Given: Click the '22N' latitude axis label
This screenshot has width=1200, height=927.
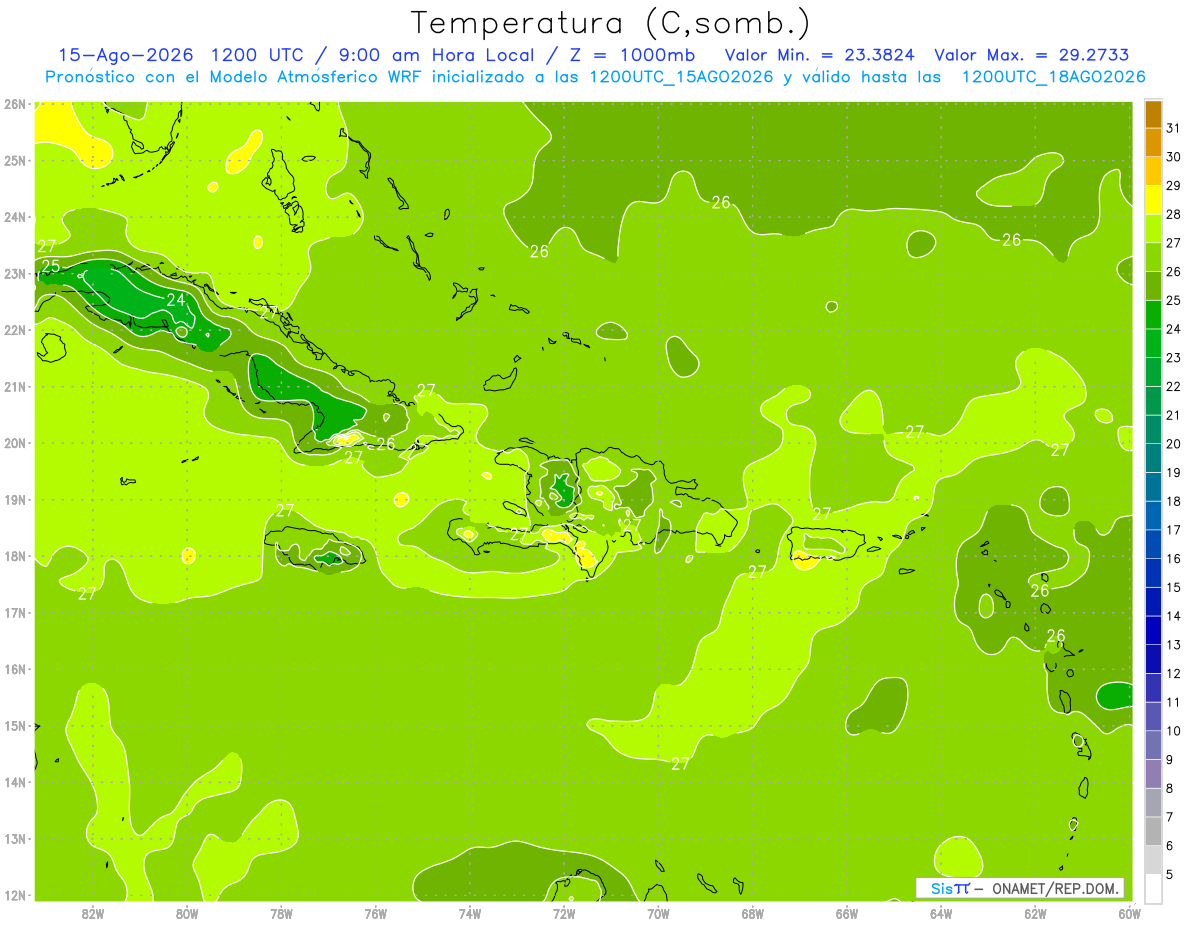Looking at the screenshot, I should point(14,330).
